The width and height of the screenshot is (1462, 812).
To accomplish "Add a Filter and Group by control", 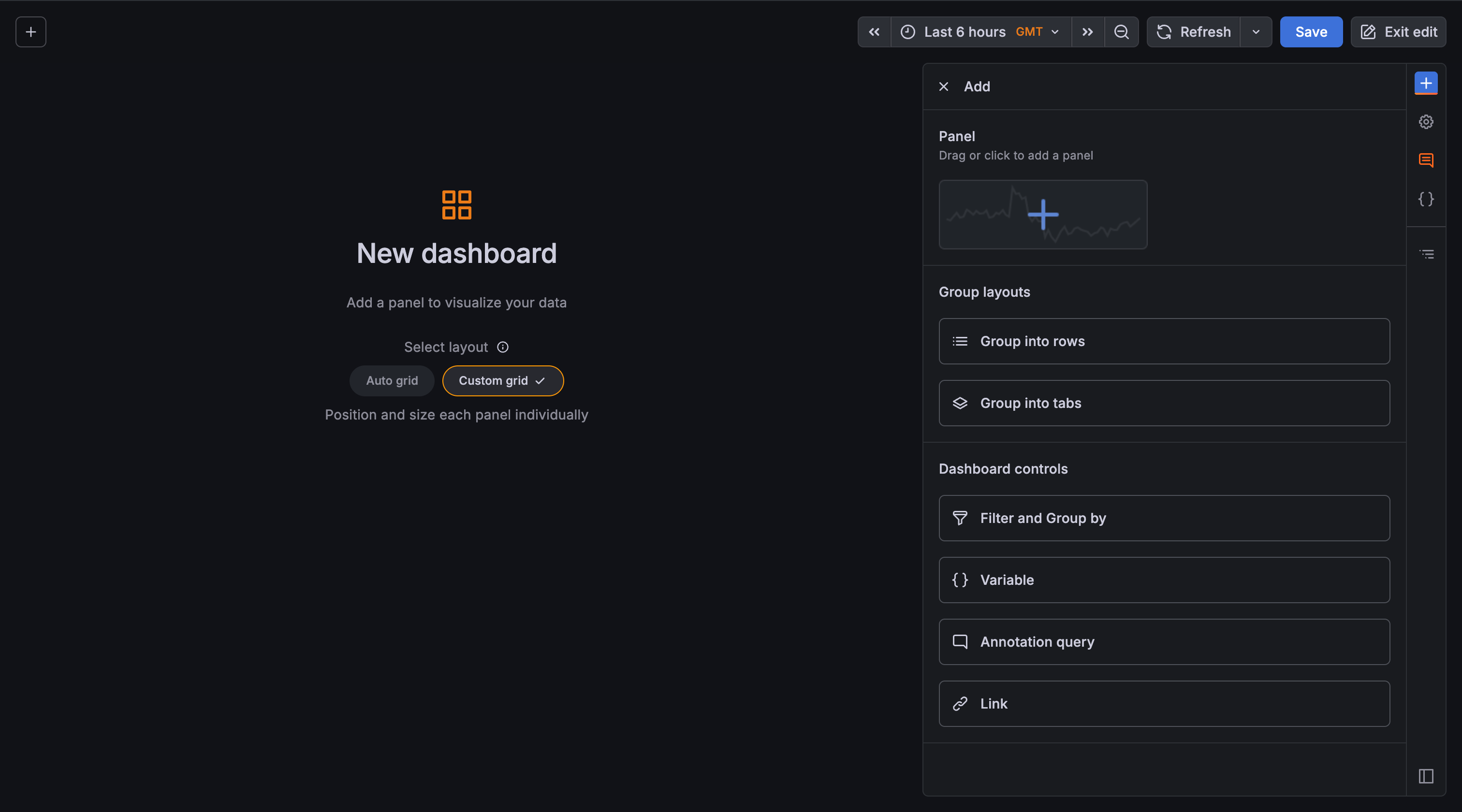I will (x=1164, y=518).
